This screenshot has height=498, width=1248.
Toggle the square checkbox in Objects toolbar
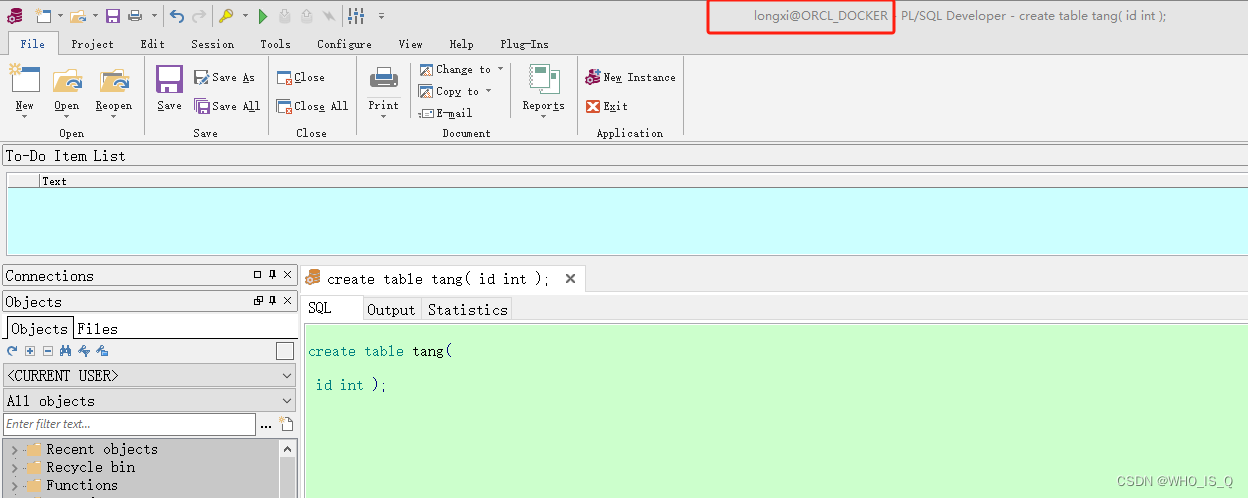tap(285, 351)
